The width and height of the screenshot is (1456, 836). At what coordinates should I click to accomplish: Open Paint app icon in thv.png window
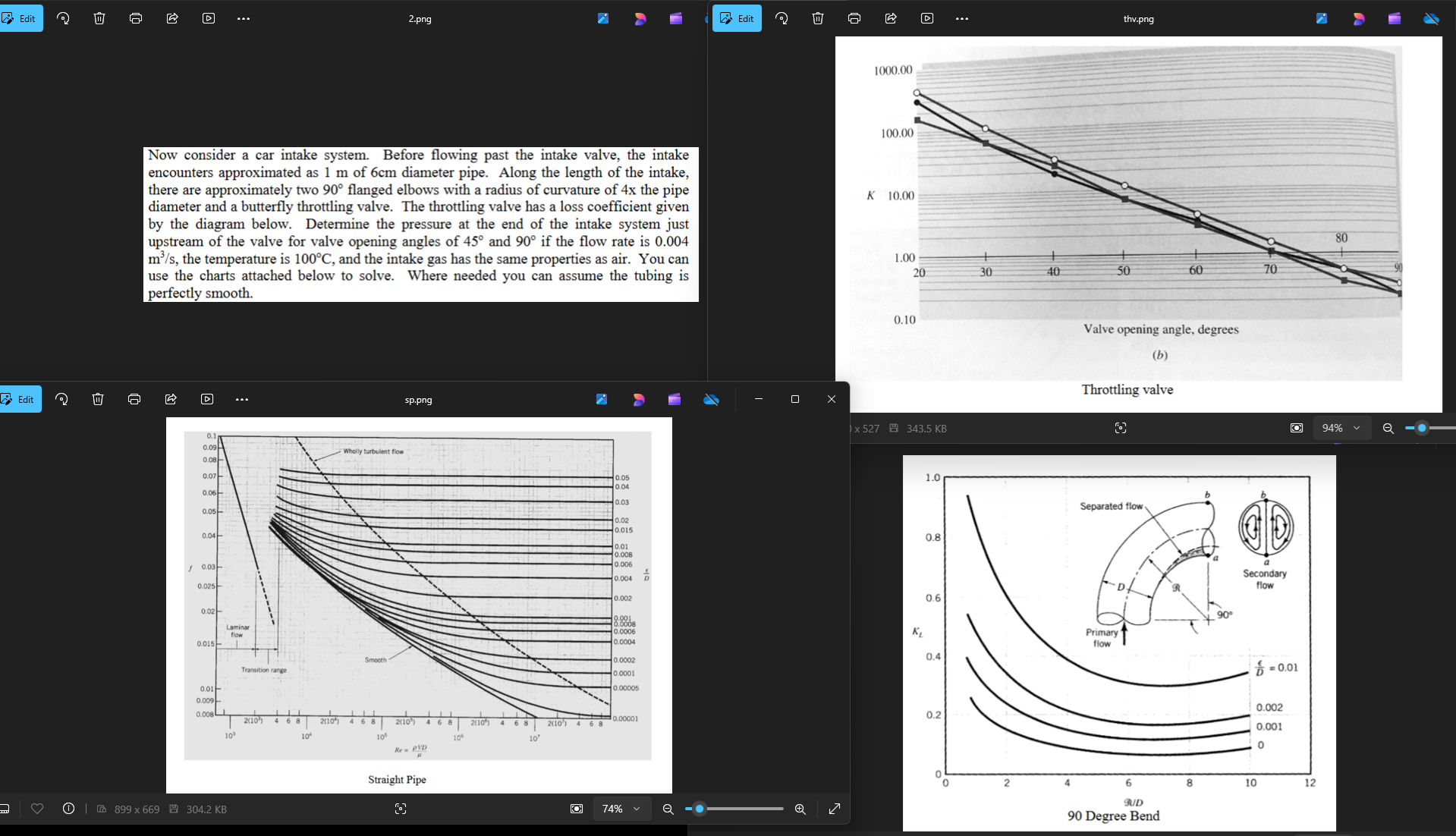tap(1322, 18)
